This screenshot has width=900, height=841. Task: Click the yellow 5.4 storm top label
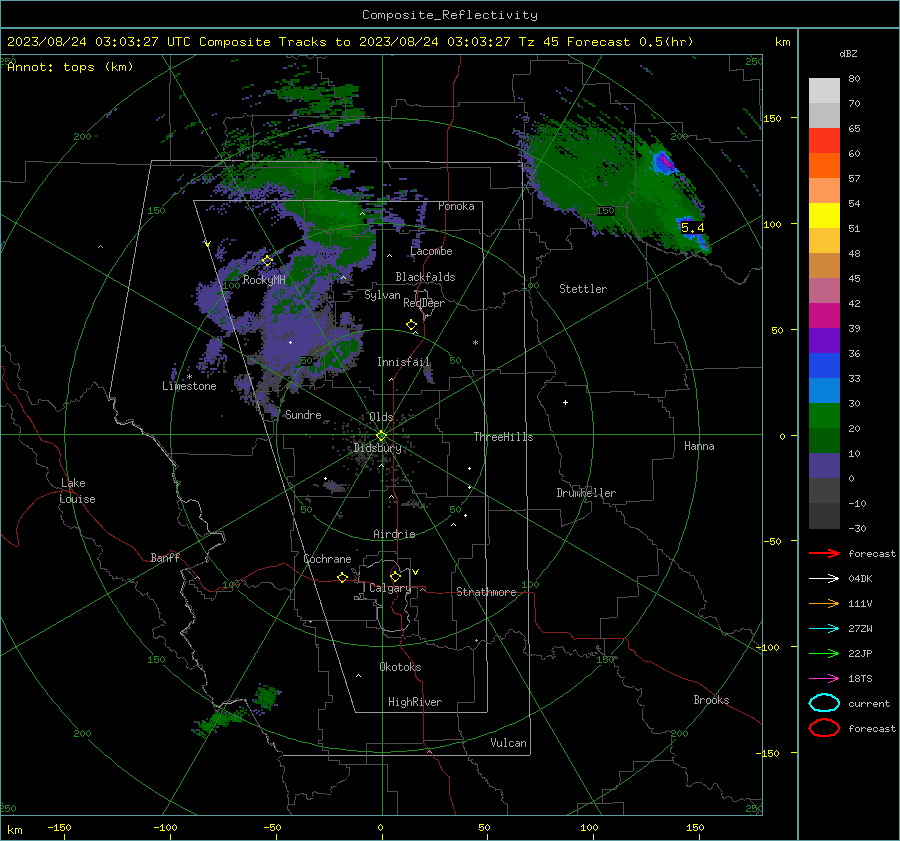coord(692,228)
